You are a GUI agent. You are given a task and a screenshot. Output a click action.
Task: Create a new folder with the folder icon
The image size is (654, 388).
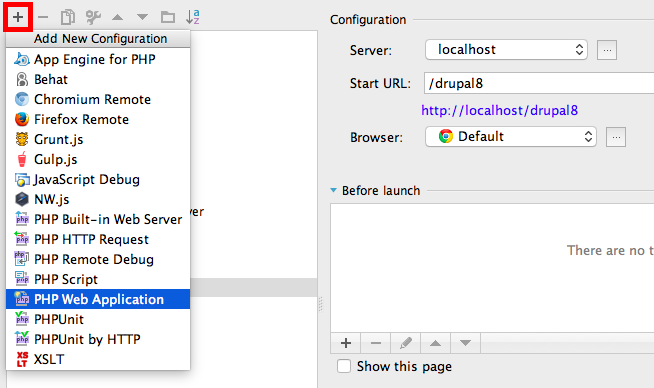168,17
